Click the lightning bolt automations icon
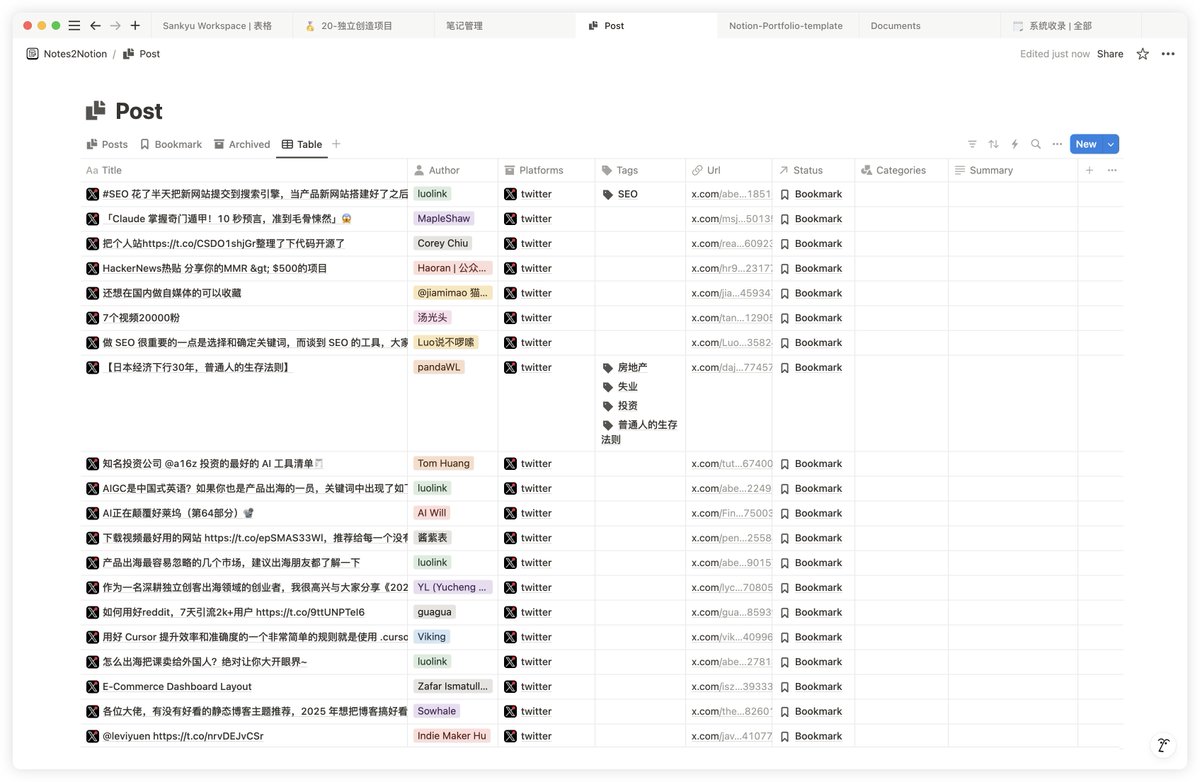The height and width of the screenshot is (782, 1200). pos(1014,143)
